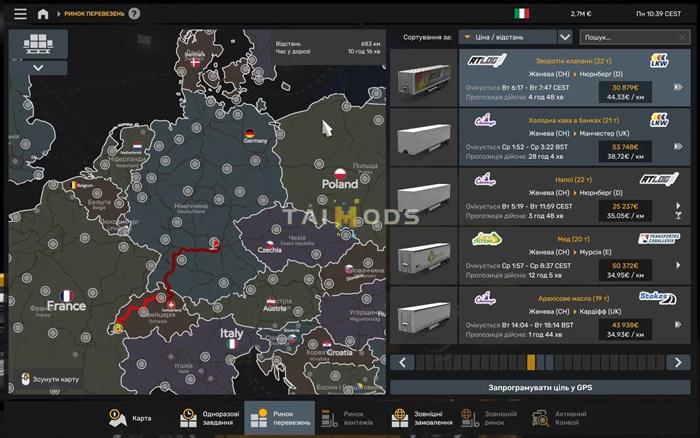Click the Italy flag marker on map

(x=232, y=344)
